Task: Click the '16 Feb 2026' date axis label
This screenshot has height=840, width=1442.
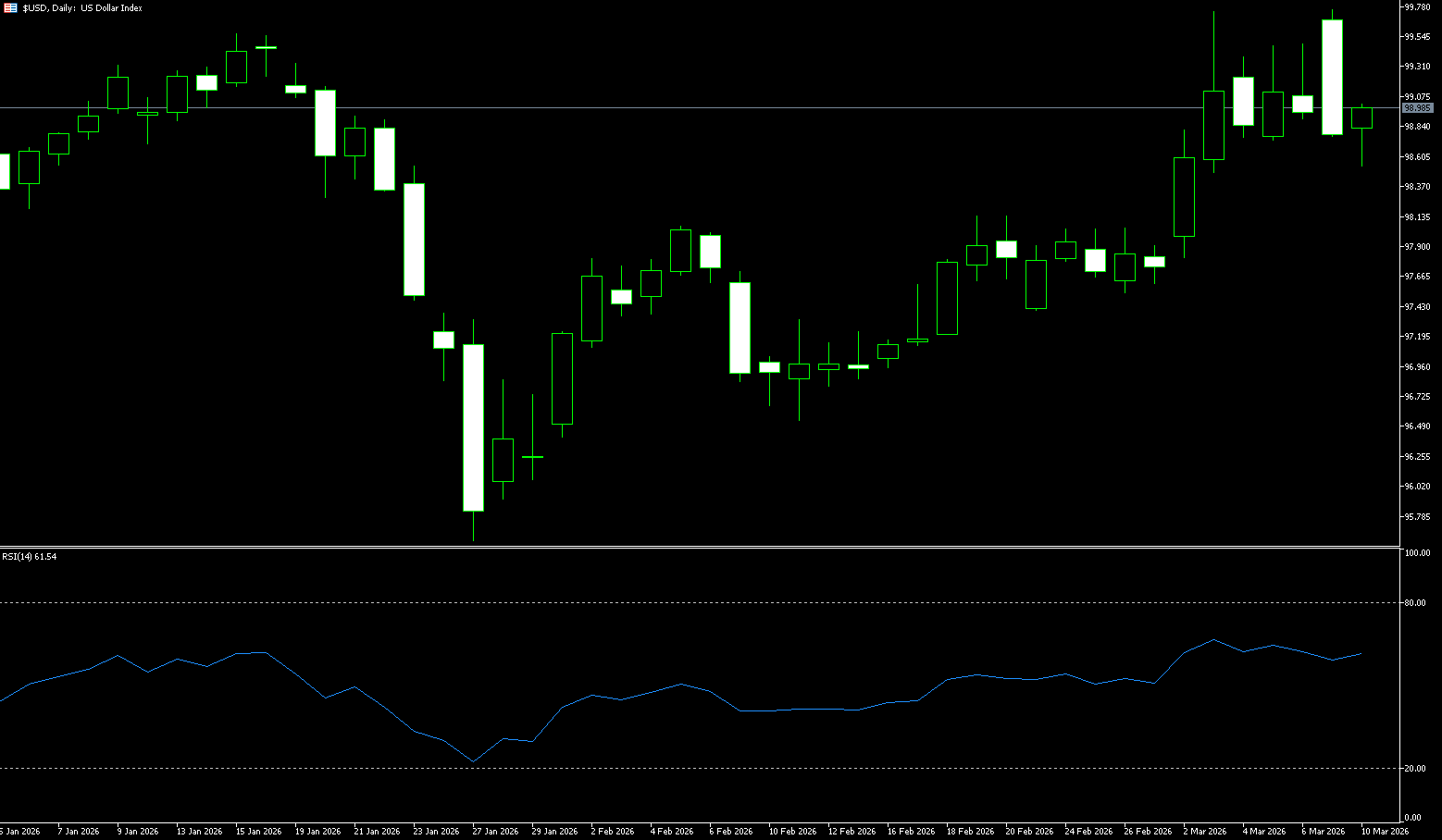Action: coord(910,831)
